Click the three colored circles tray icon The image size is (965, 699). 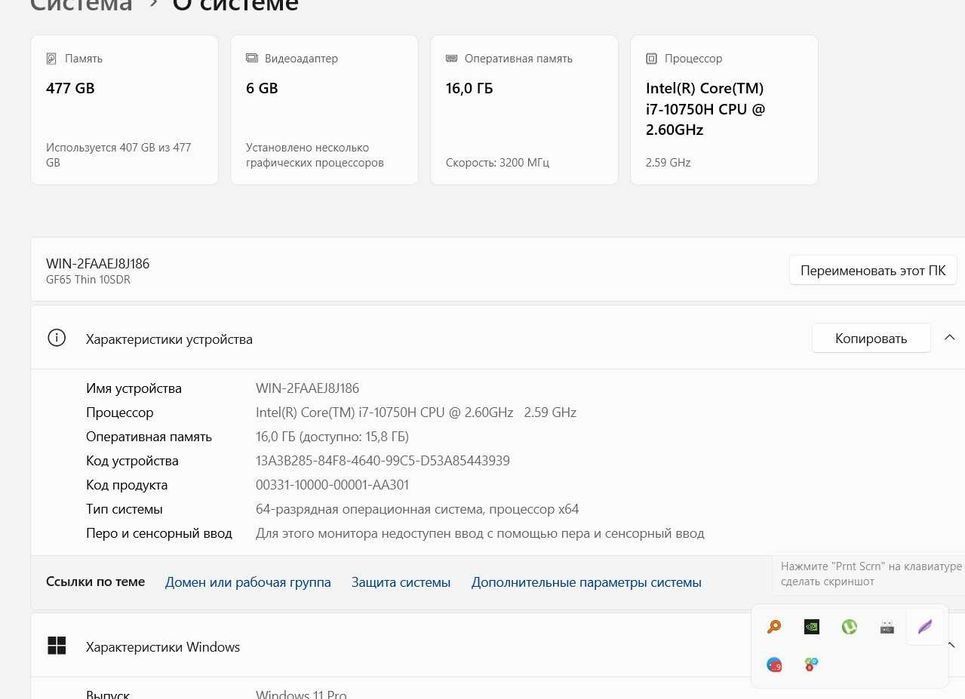(x=812, y=665)
